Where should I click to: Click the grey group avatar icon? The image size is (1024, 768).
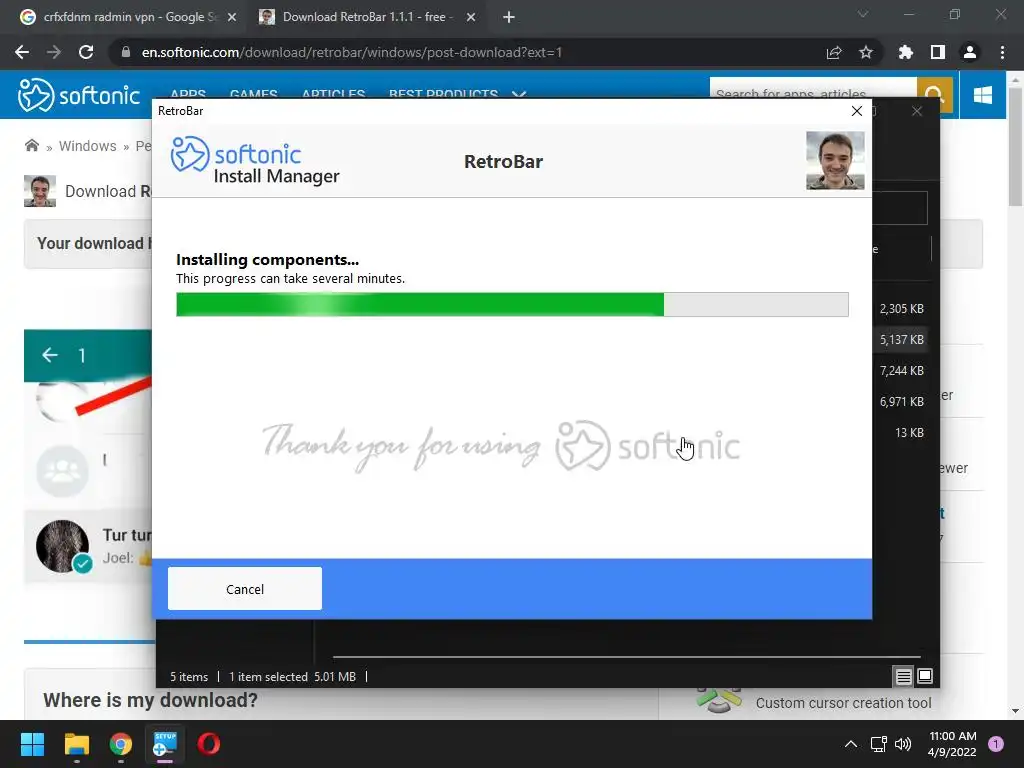pos(63,472)
